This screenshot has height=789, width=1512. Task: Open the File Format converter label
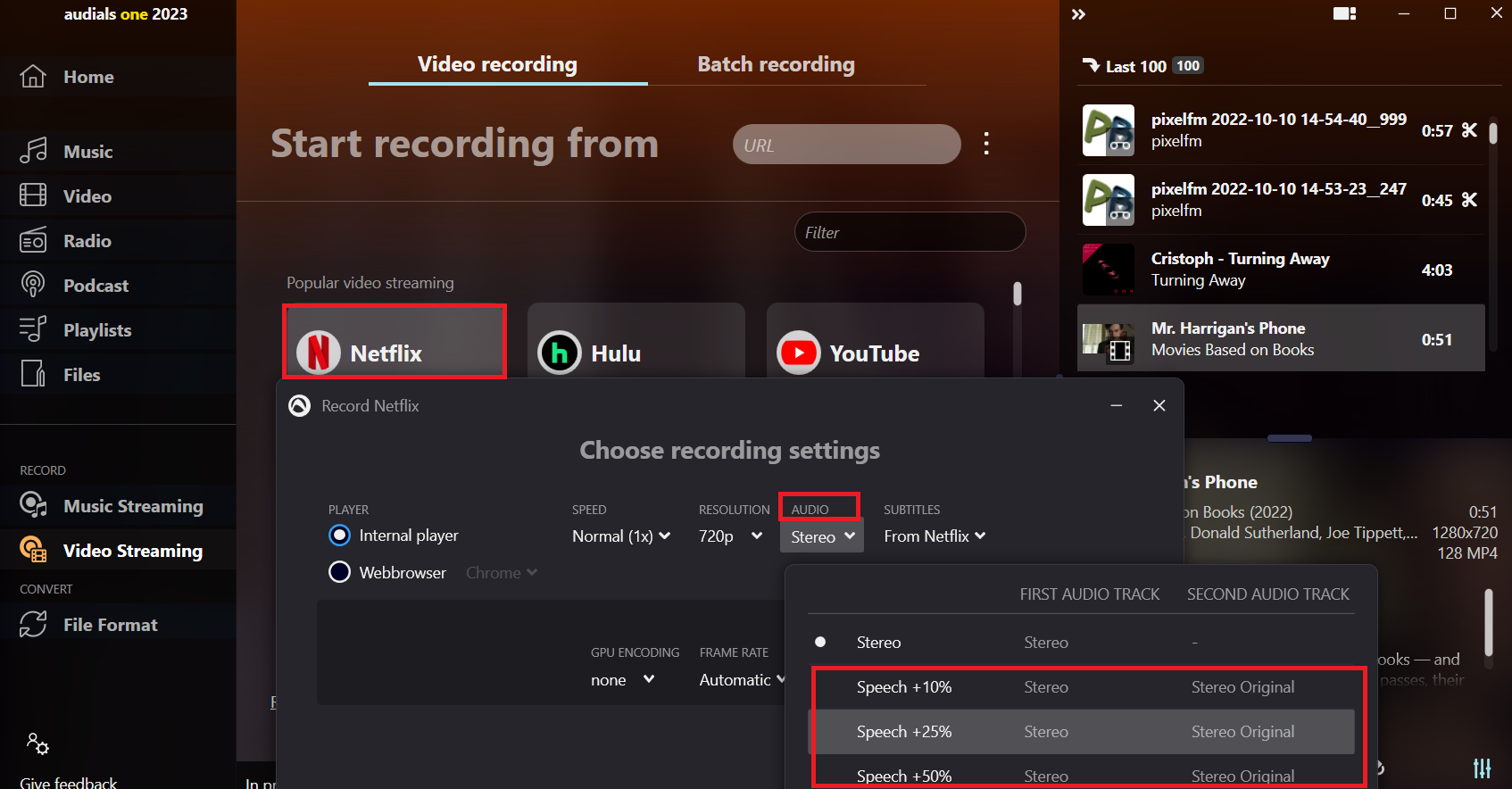tap(111, 625)
